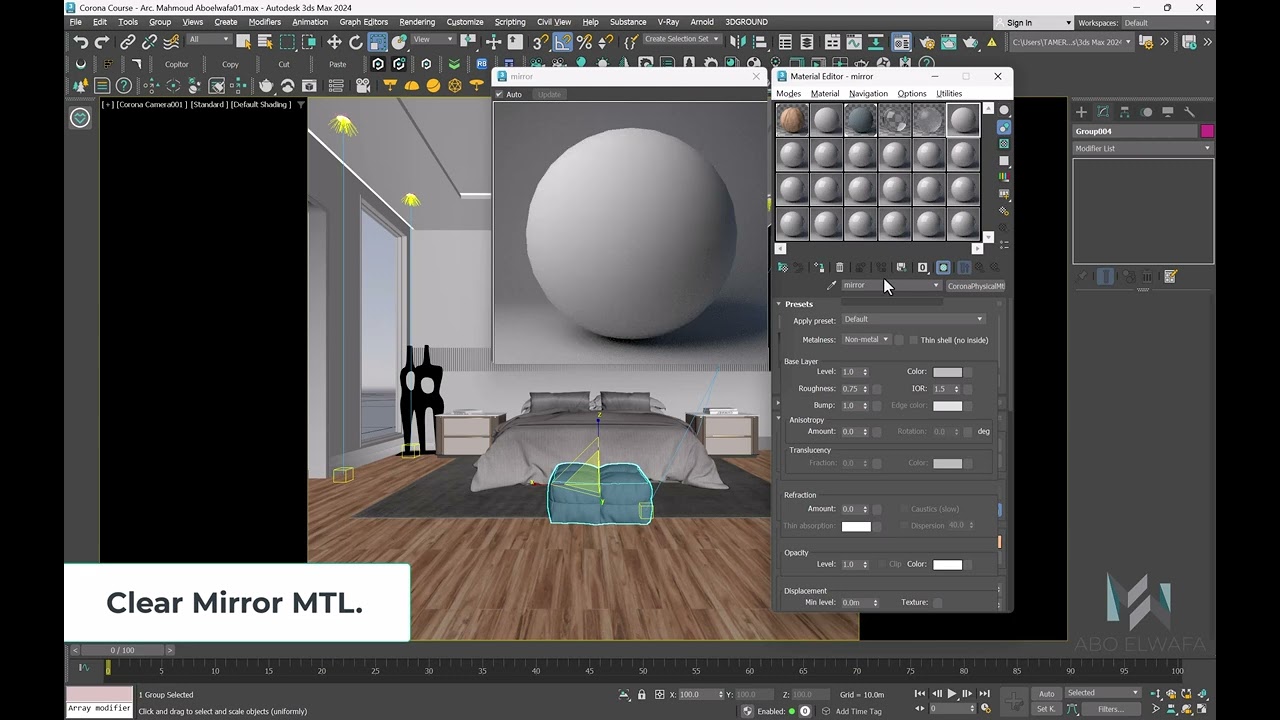
Task: Open the Apply preset Default dropdown
Action: 913,319
